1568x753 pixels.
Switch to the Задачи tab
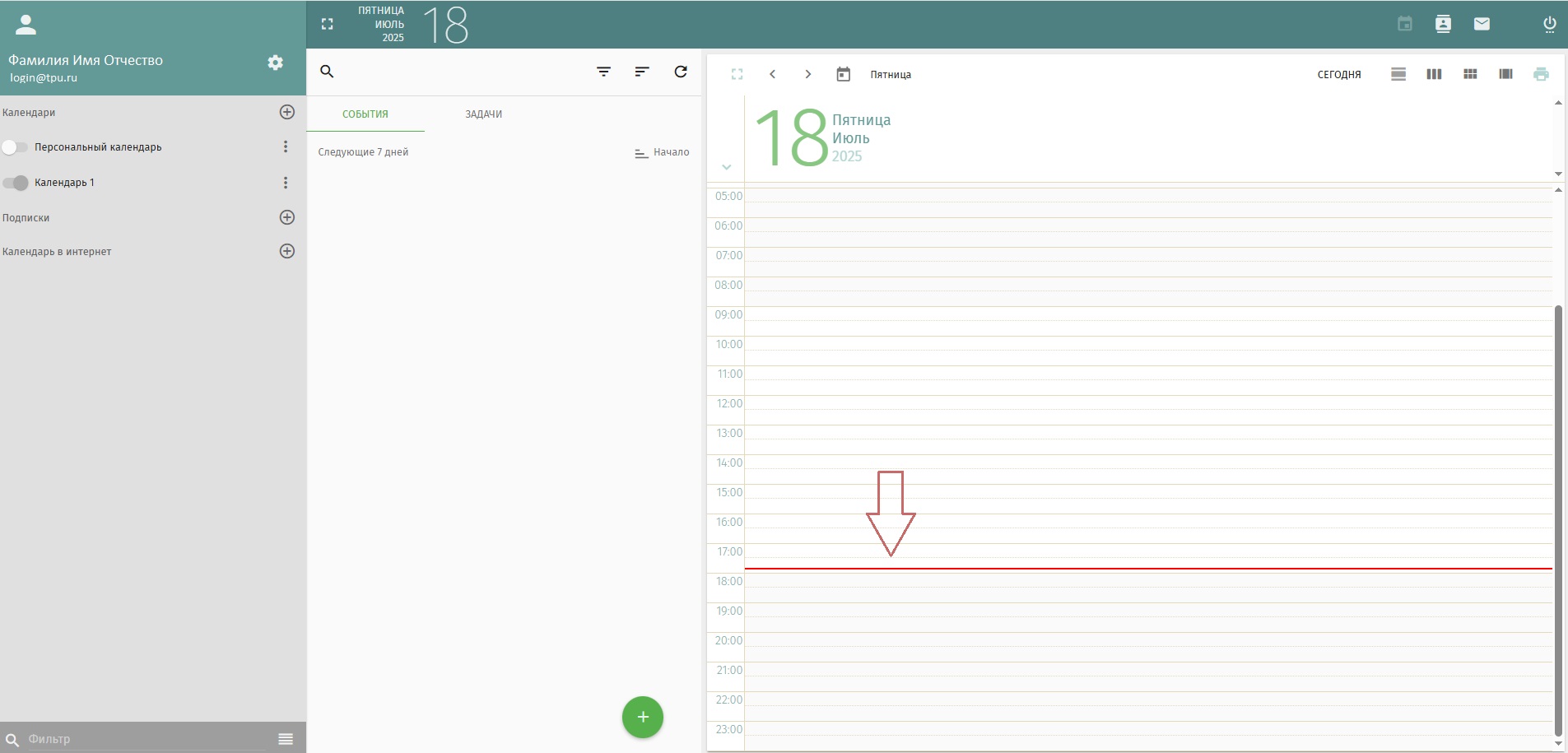click(x=484, y=114)
